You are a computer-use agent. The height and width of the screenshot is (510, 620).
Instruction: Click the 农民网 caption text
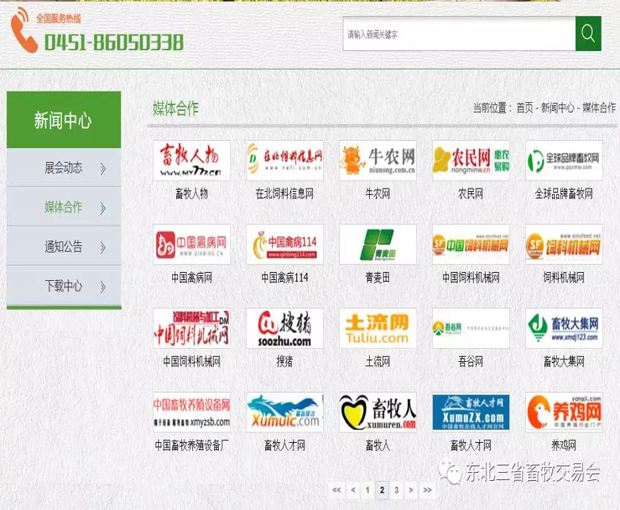tap(471, 194)
